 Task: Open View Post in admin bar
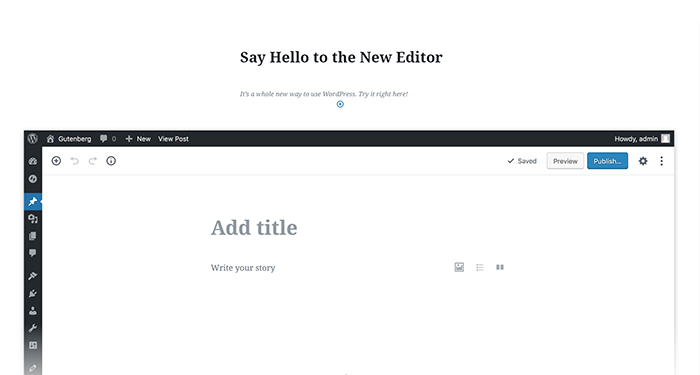pos(173,139)
